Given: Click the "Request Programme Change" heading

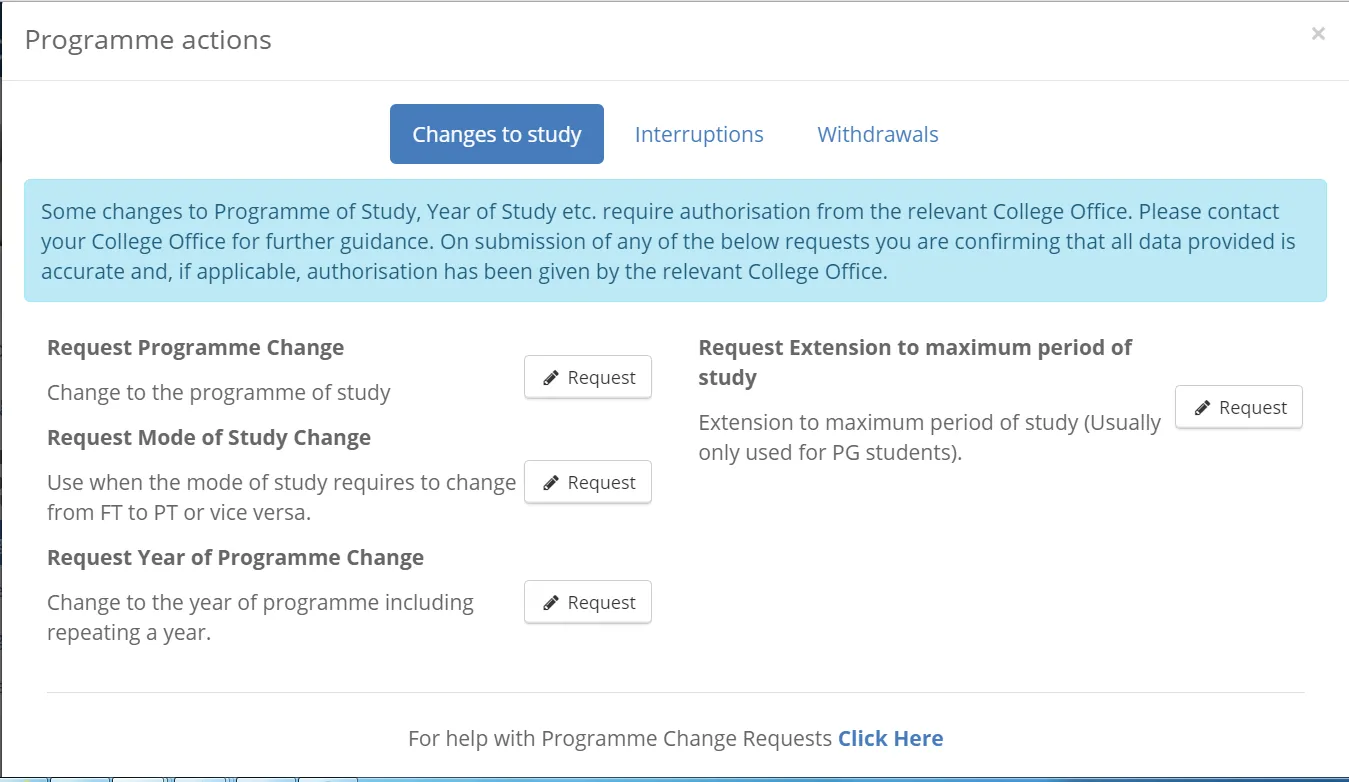Looking at the screenshot, I should [195, 347].
